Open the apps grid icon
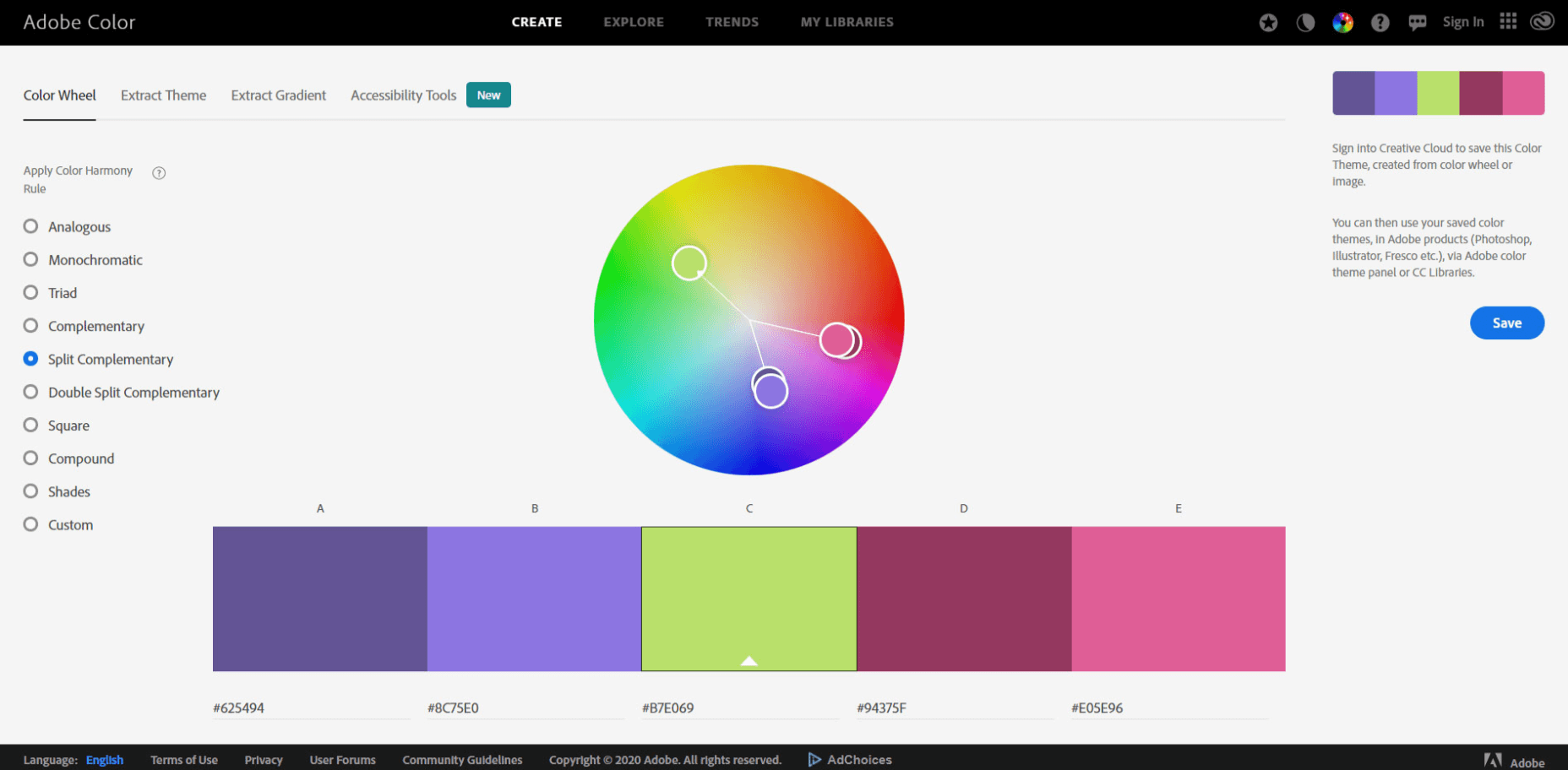The image size is (1568, 770). coord(1508,21)
